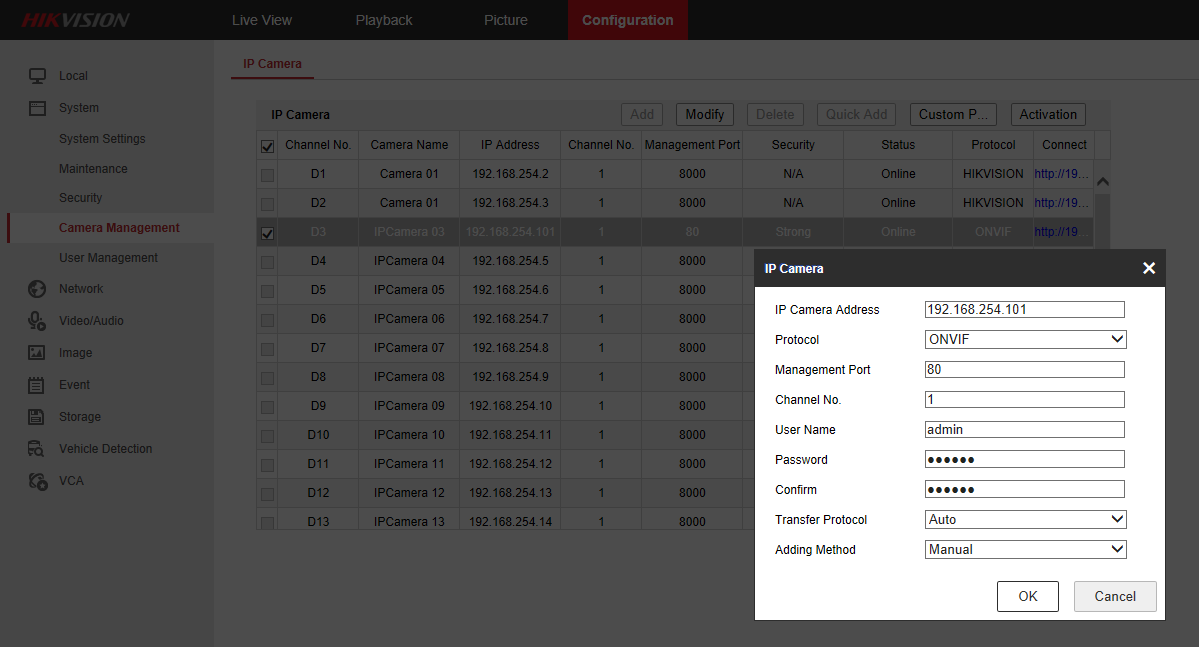
Task: Click the Image settings icon
Action: tap(37, 353)
